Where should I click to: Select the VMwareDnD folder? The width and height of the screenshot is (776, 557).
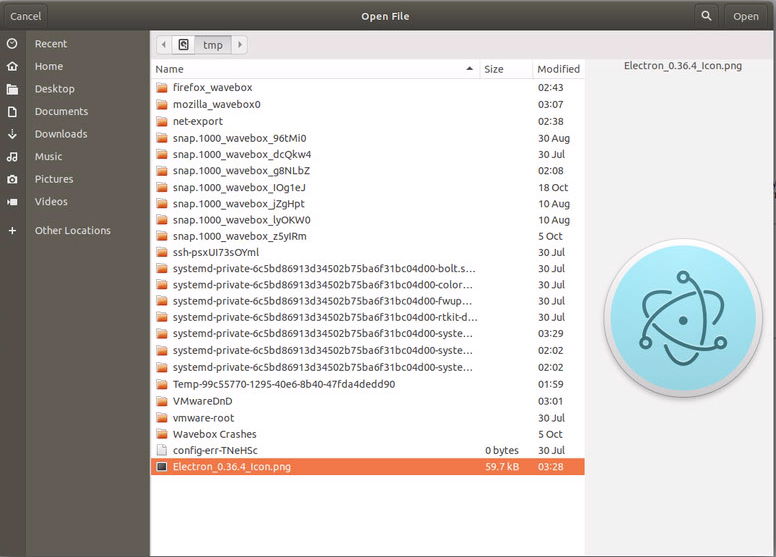pyautogui.click(x=367, y=401)
